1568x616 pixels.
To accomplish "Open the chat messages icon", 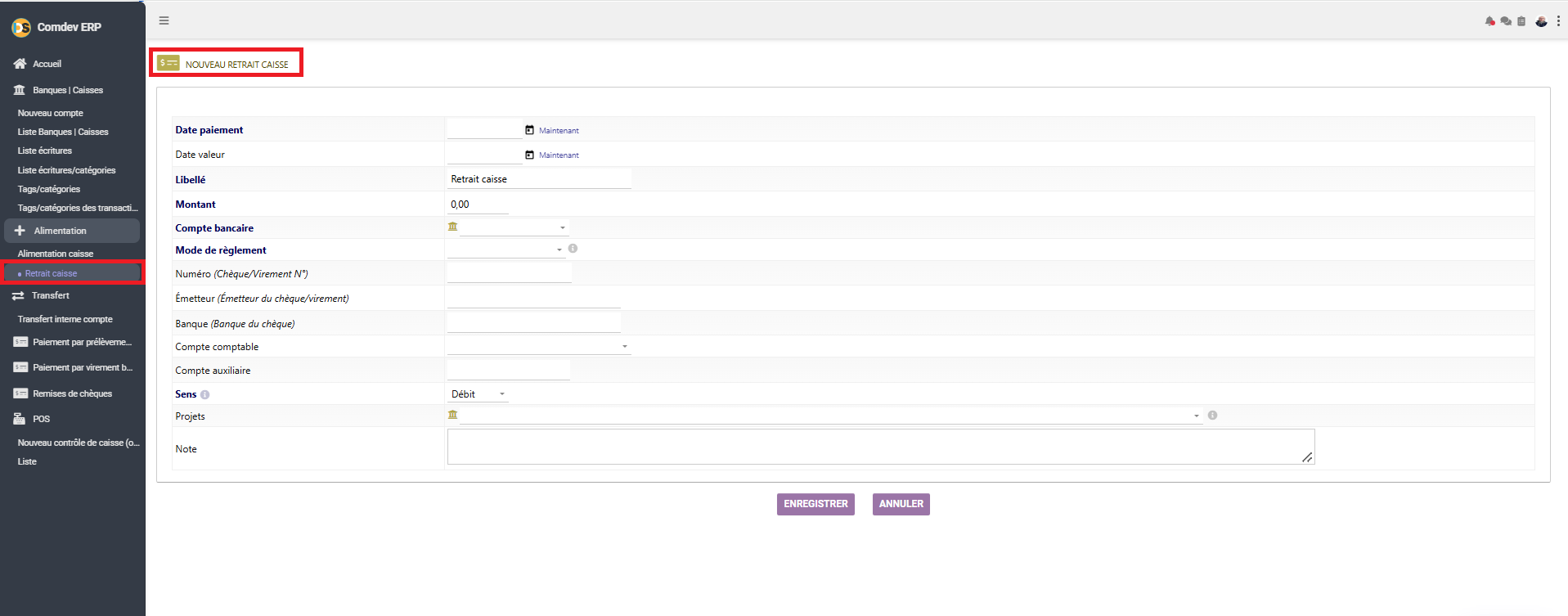I will tap(1506, 21).
